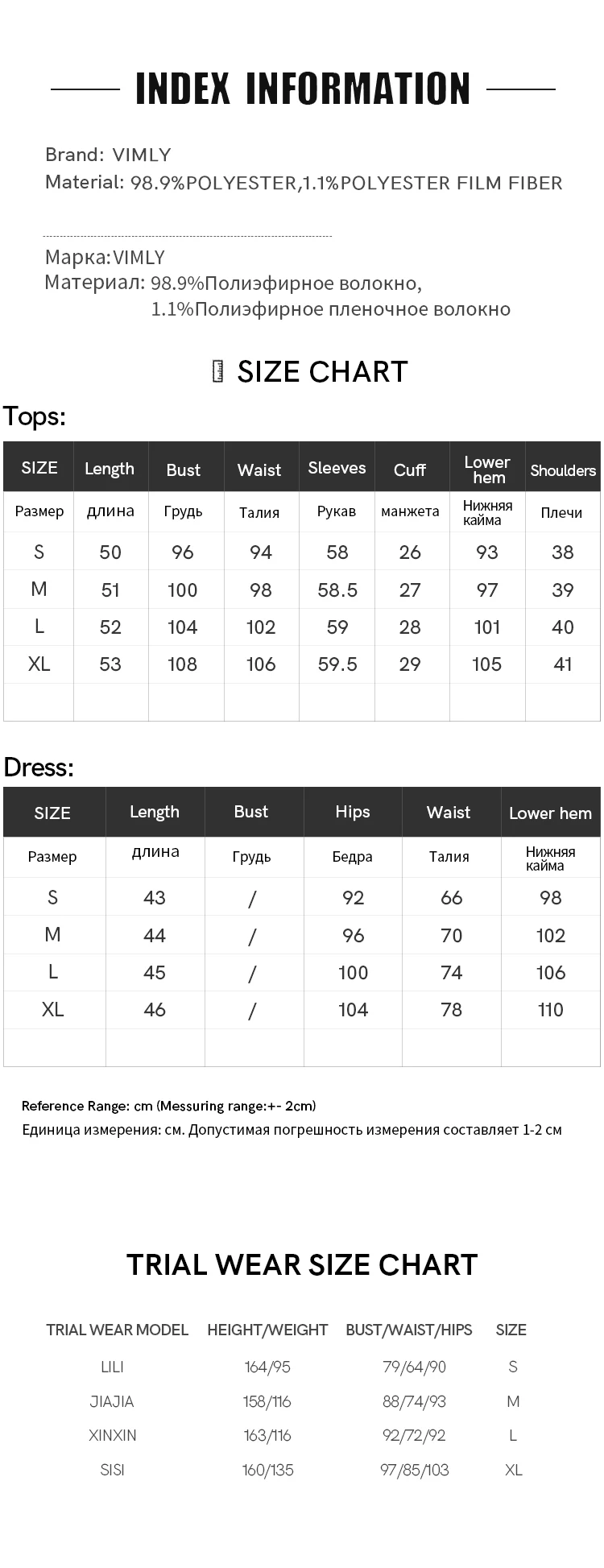The width and height of the screenshot is (604, 1568).
Task: Click the Dress table Lower hem header
Action: tap(551, 813)
